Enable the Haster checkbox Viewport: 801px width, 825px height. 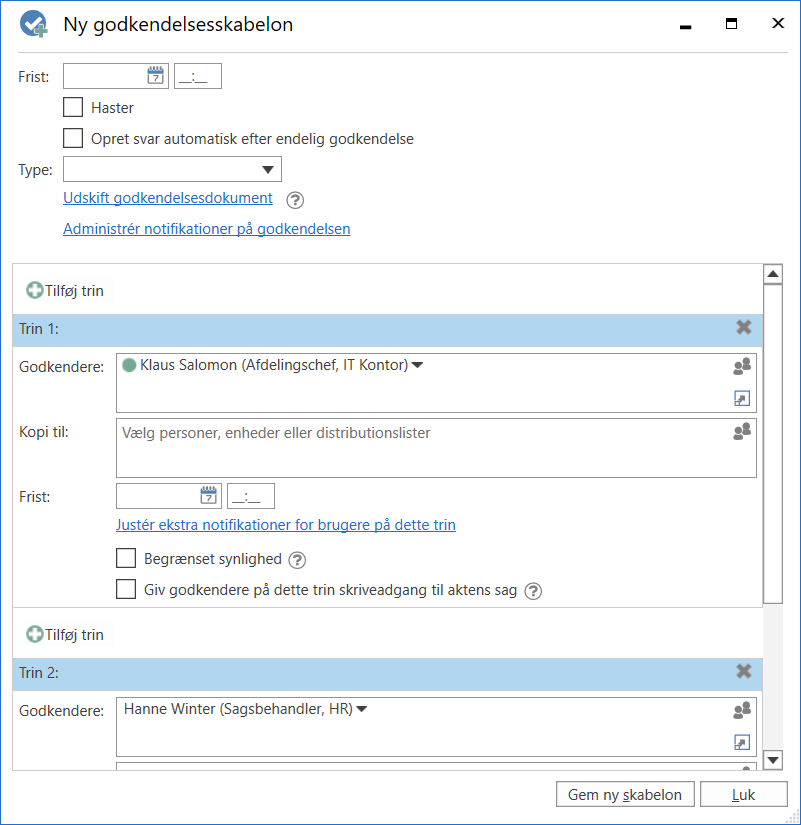[x=73, y=107]
